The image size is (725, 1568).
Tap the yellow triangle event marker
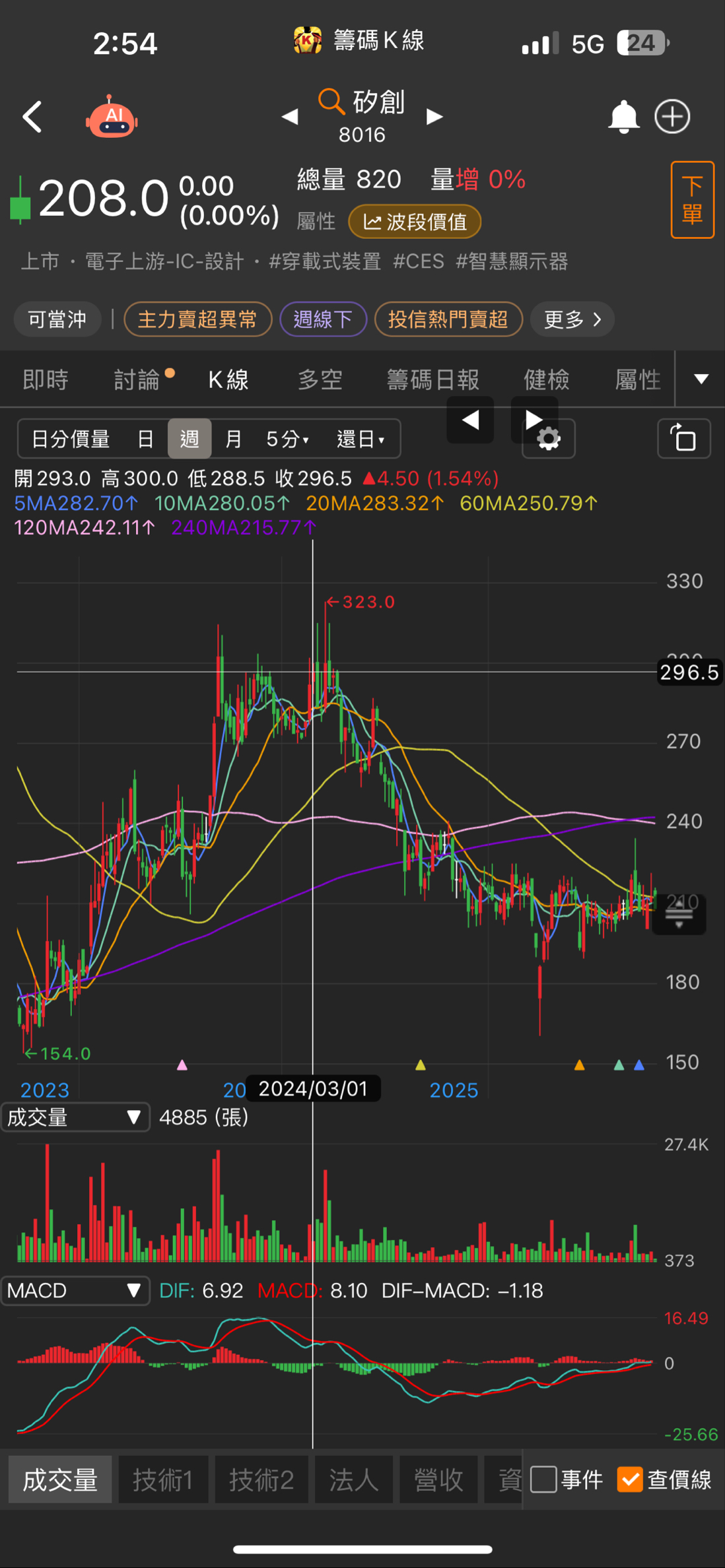420,1064
